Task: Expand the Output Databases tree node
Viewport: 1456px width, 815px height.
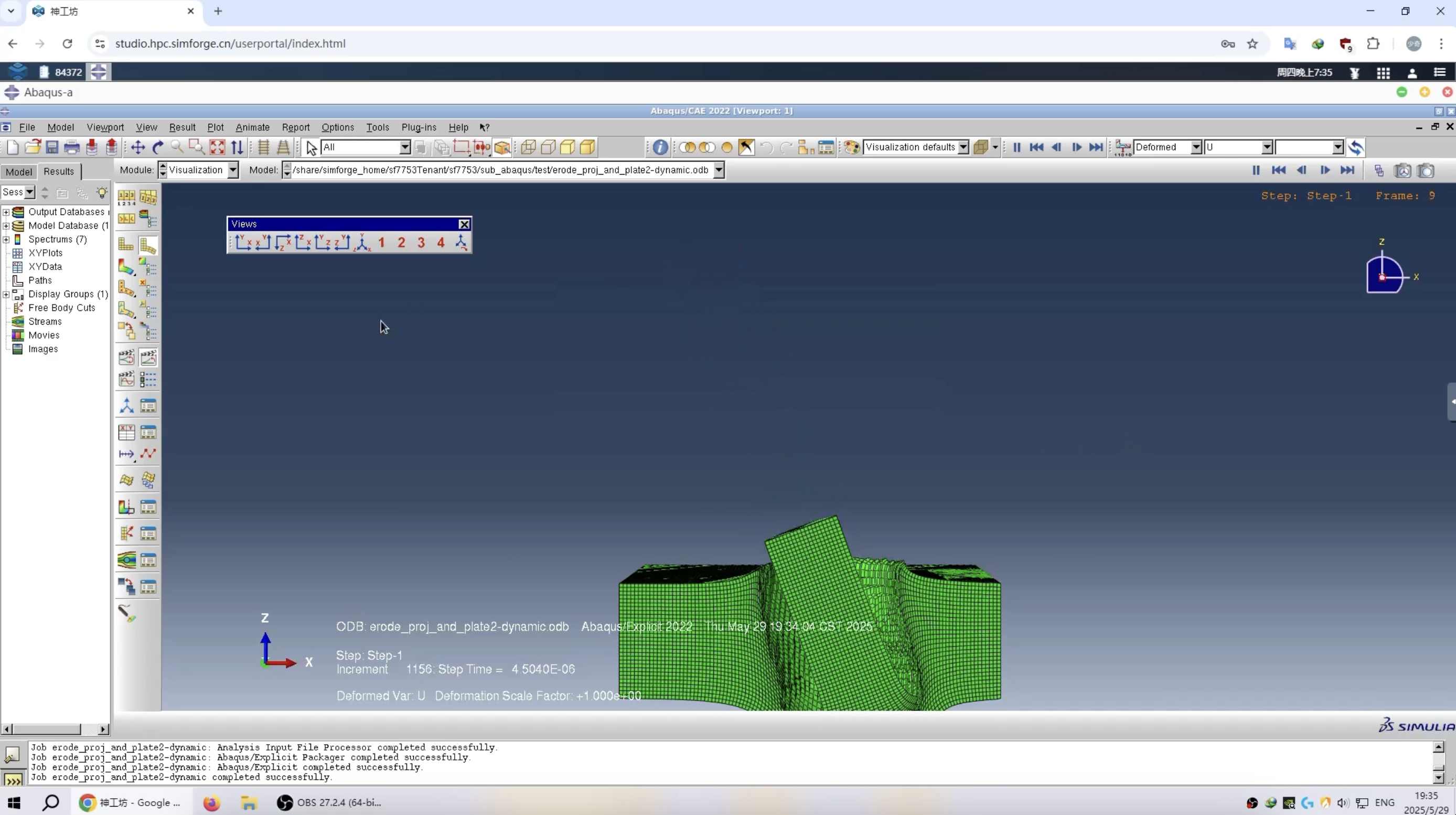Action: click(6, 212)
